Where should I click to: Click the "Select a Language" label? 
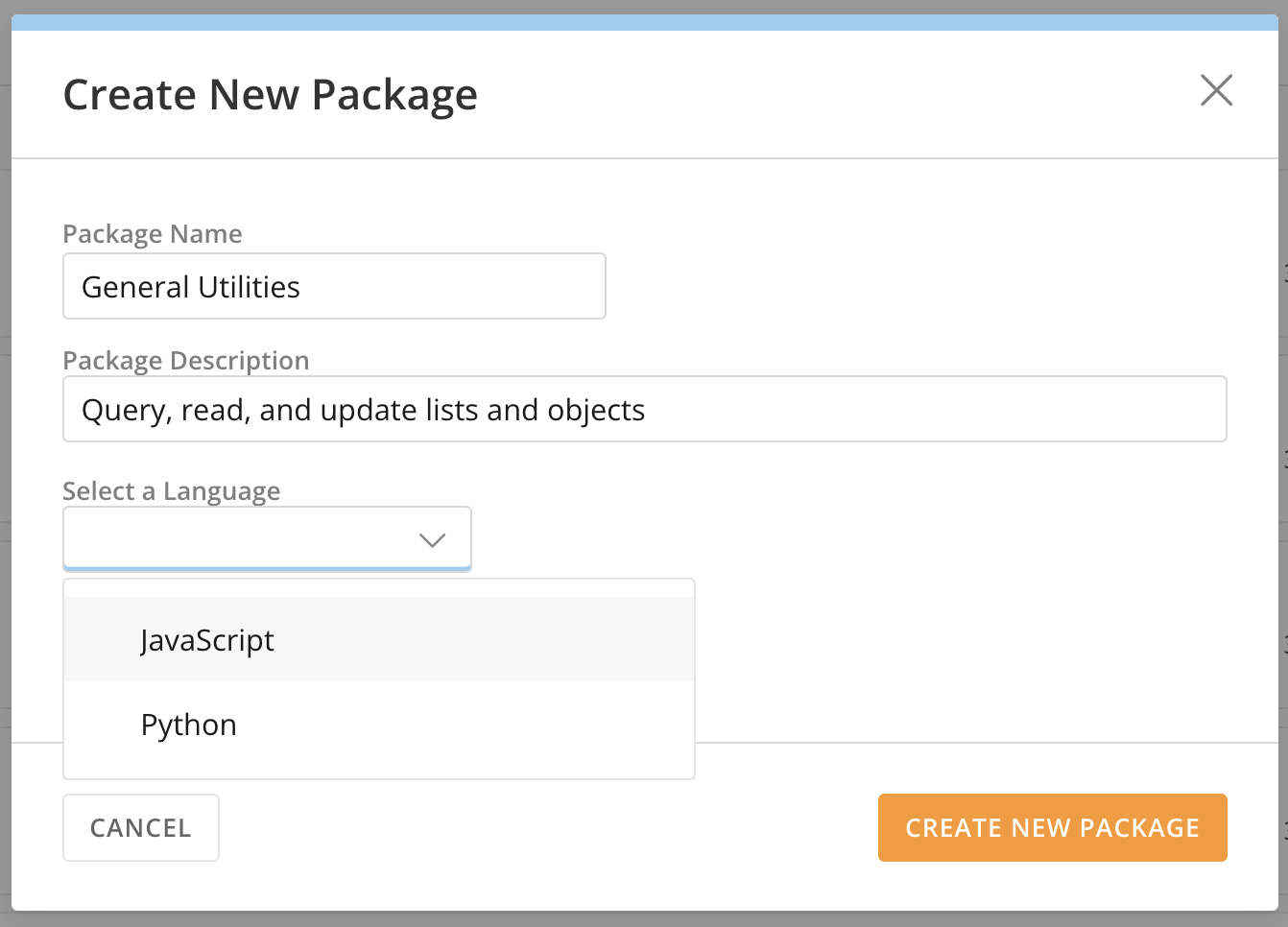pos(172,491)
